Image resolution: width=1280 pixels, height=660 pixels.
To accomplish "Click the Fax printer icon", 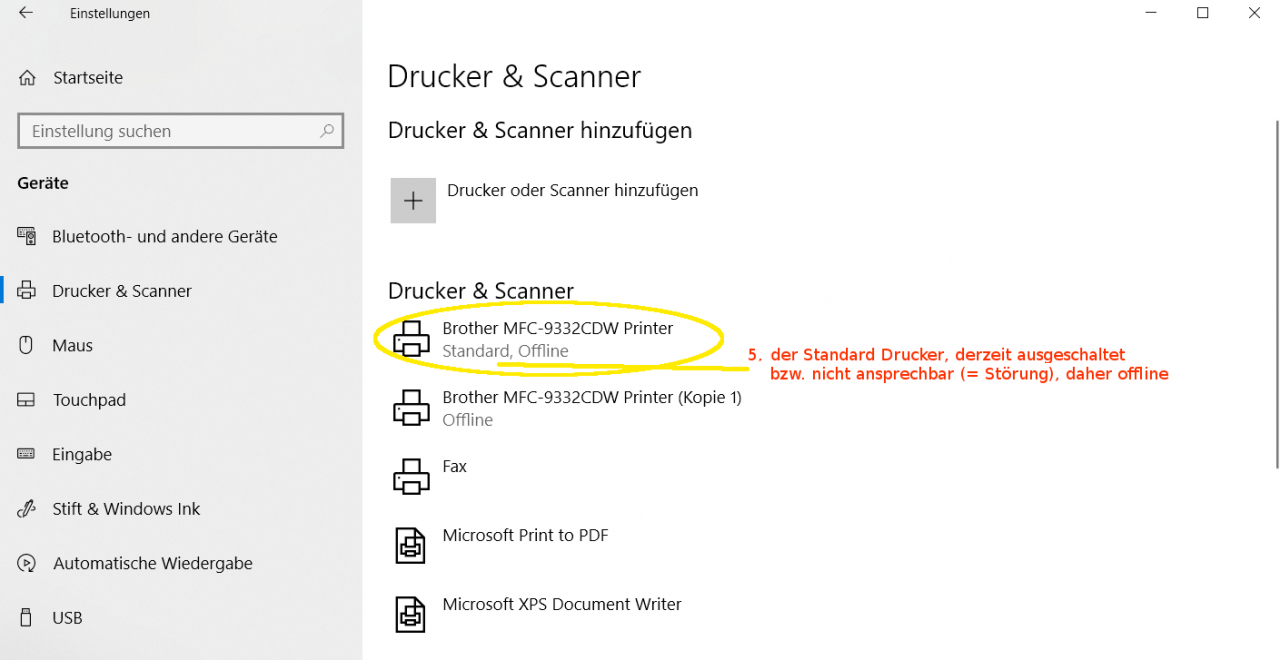I will coord(411,477).
